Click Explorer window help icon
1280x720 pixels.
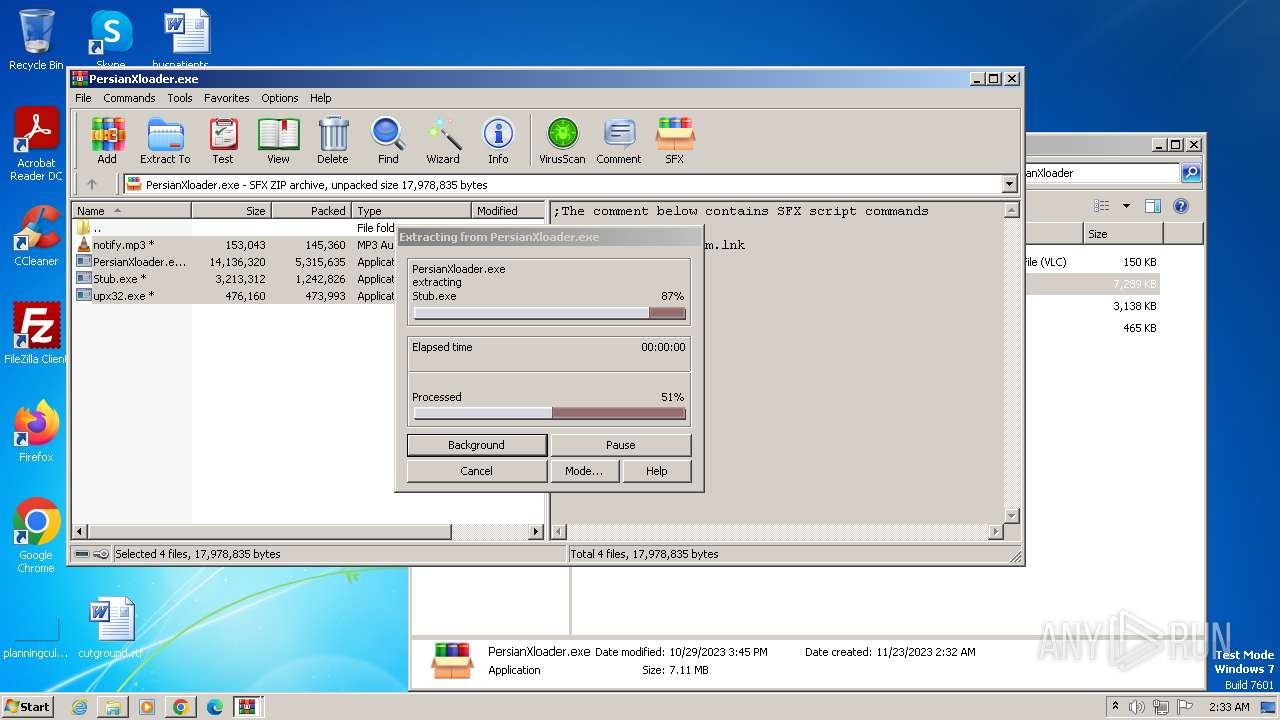(1181, 206)
